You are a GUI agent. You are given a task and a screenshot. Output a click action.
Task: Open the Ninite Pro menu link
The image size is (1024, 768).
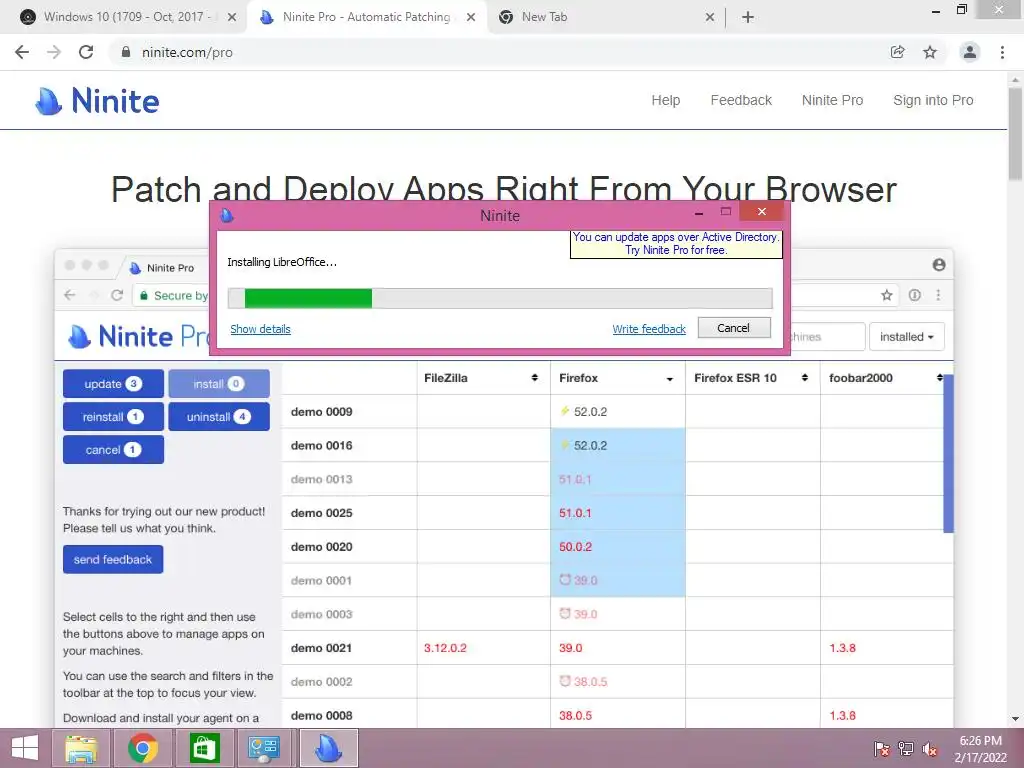[x=833, y=101]
